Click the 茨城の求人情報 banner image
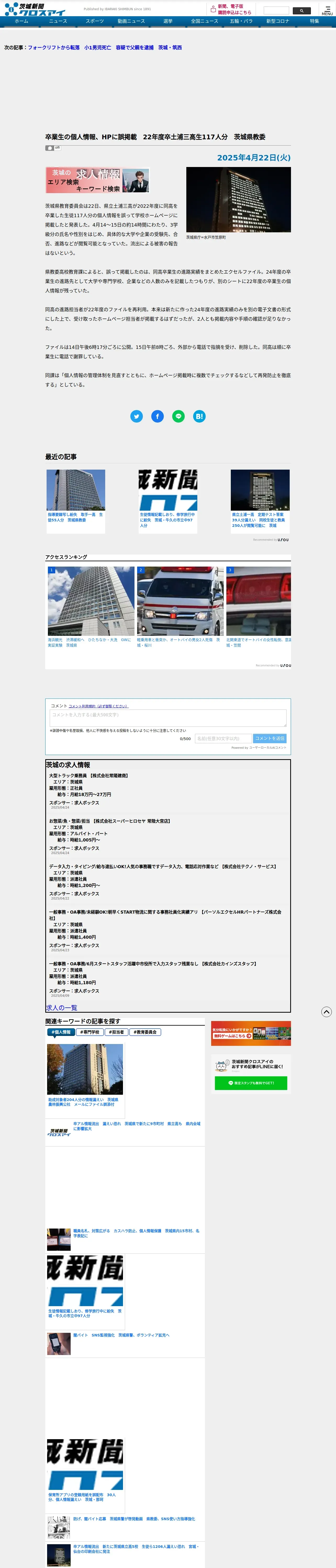The width and height of the screenshot is (336, 1568). [98, 180]
